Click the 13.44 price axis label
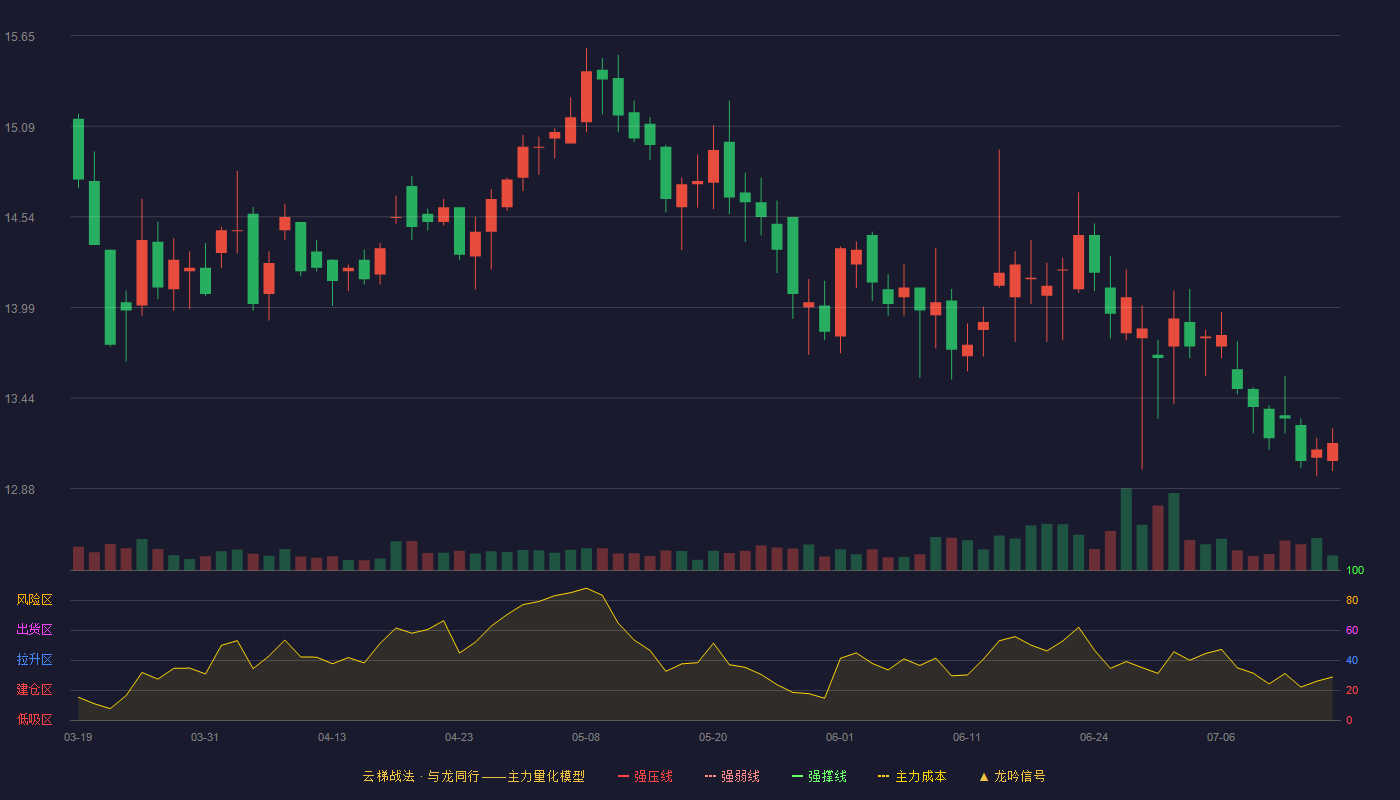The width and height of the screenshot is (1400, 800). tap(19, 399)
